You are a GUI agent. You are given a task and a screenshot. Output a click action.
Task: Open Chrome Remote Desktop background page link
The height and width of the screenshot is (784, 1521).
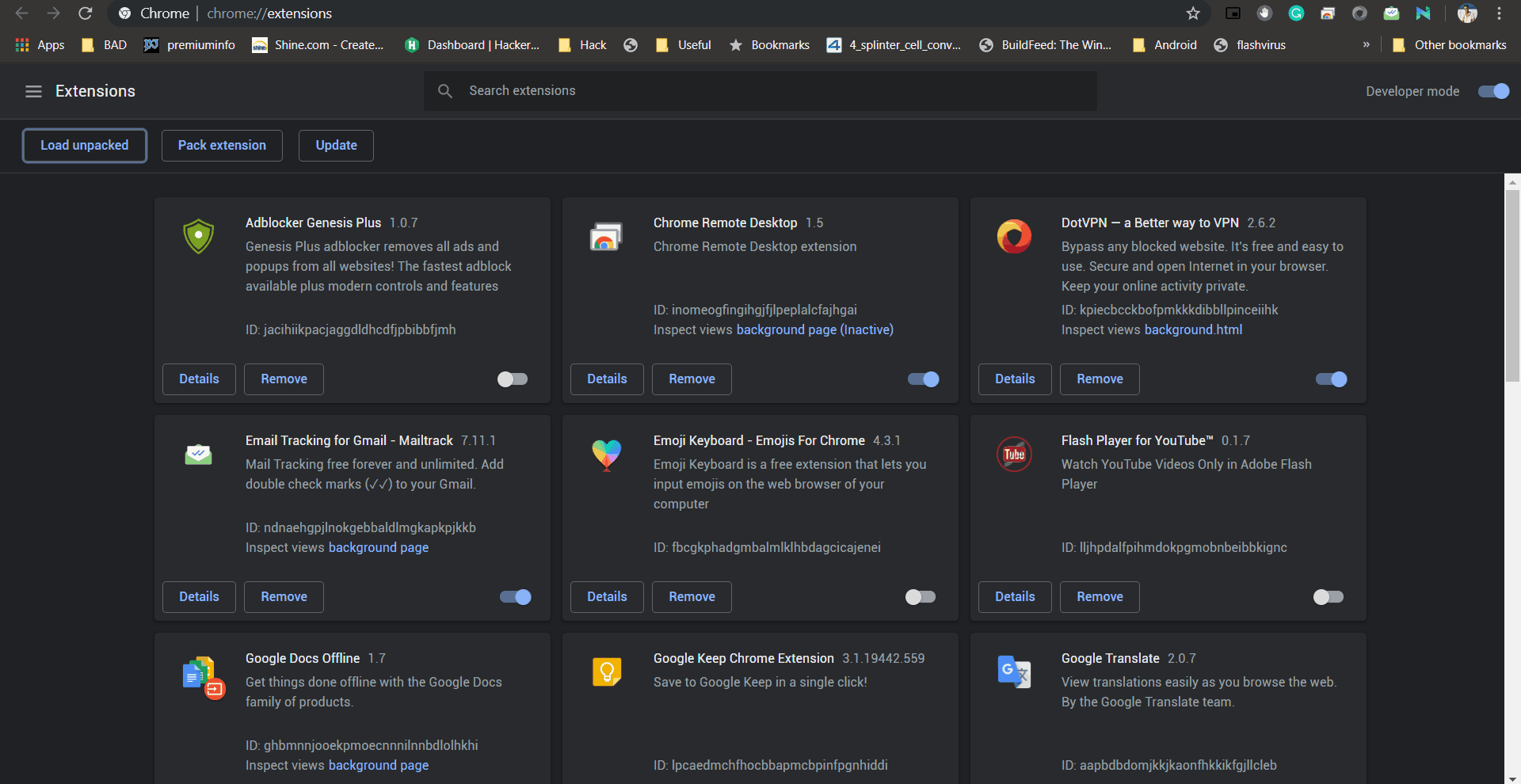coord(814,330)
